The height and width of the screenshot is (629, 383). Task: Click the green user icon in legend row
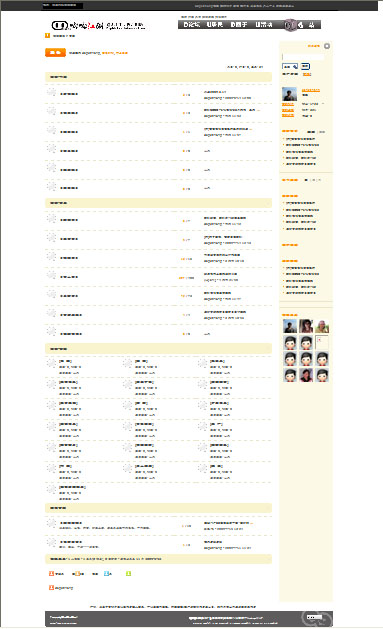point(128,574)
